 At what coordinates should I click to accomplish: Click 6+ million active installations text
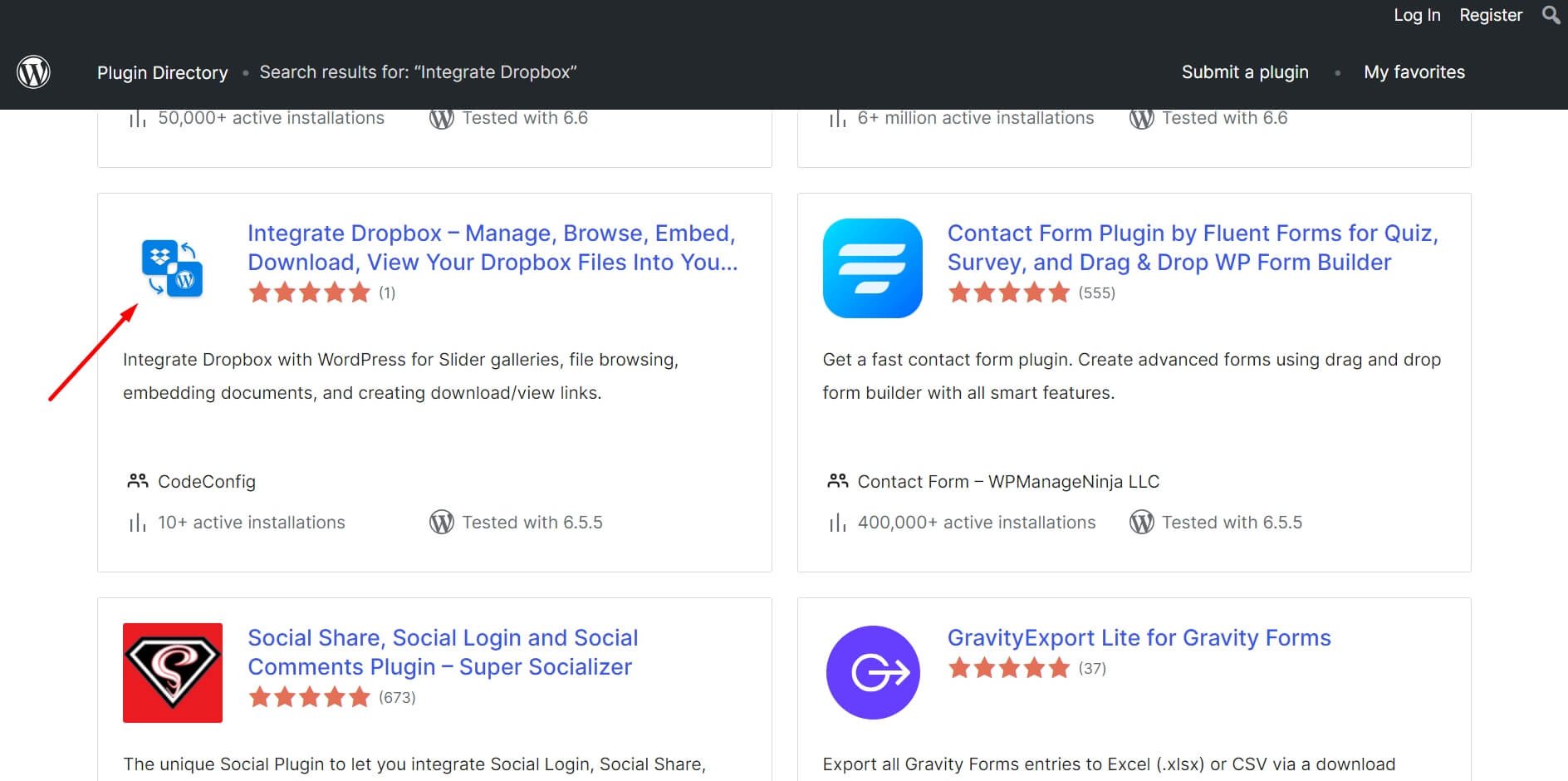tap(976, 118)
